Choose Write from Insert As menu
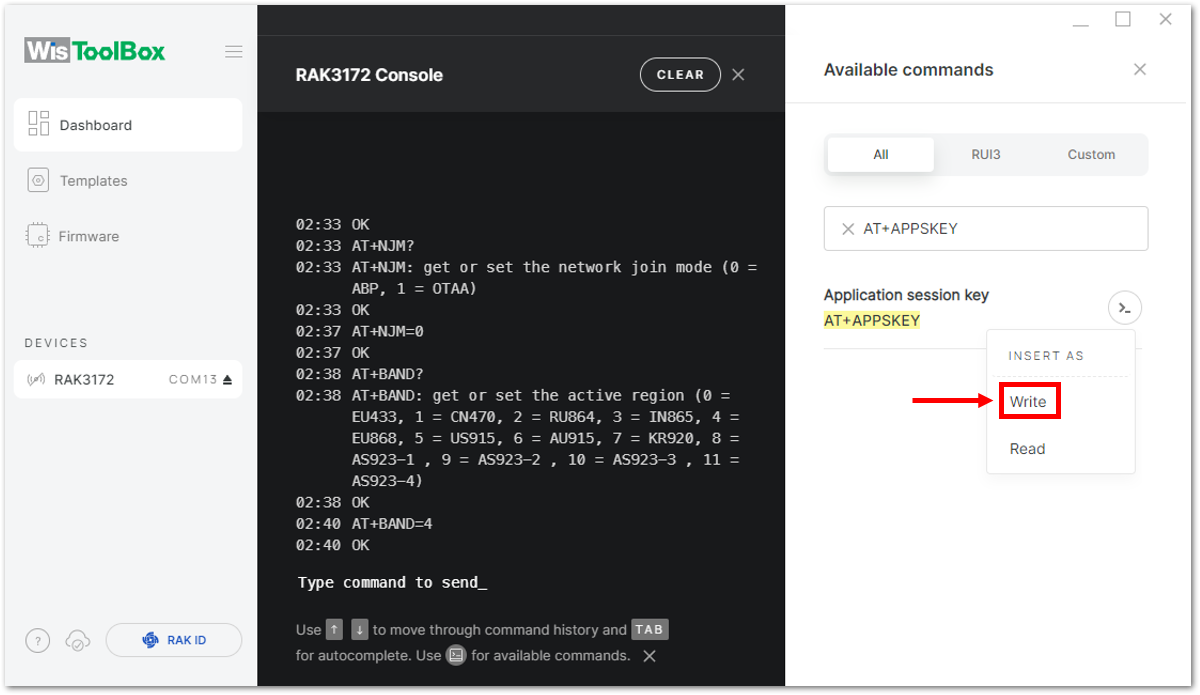Screen dimensions: 1200x695 click(x=1028, y=402)
